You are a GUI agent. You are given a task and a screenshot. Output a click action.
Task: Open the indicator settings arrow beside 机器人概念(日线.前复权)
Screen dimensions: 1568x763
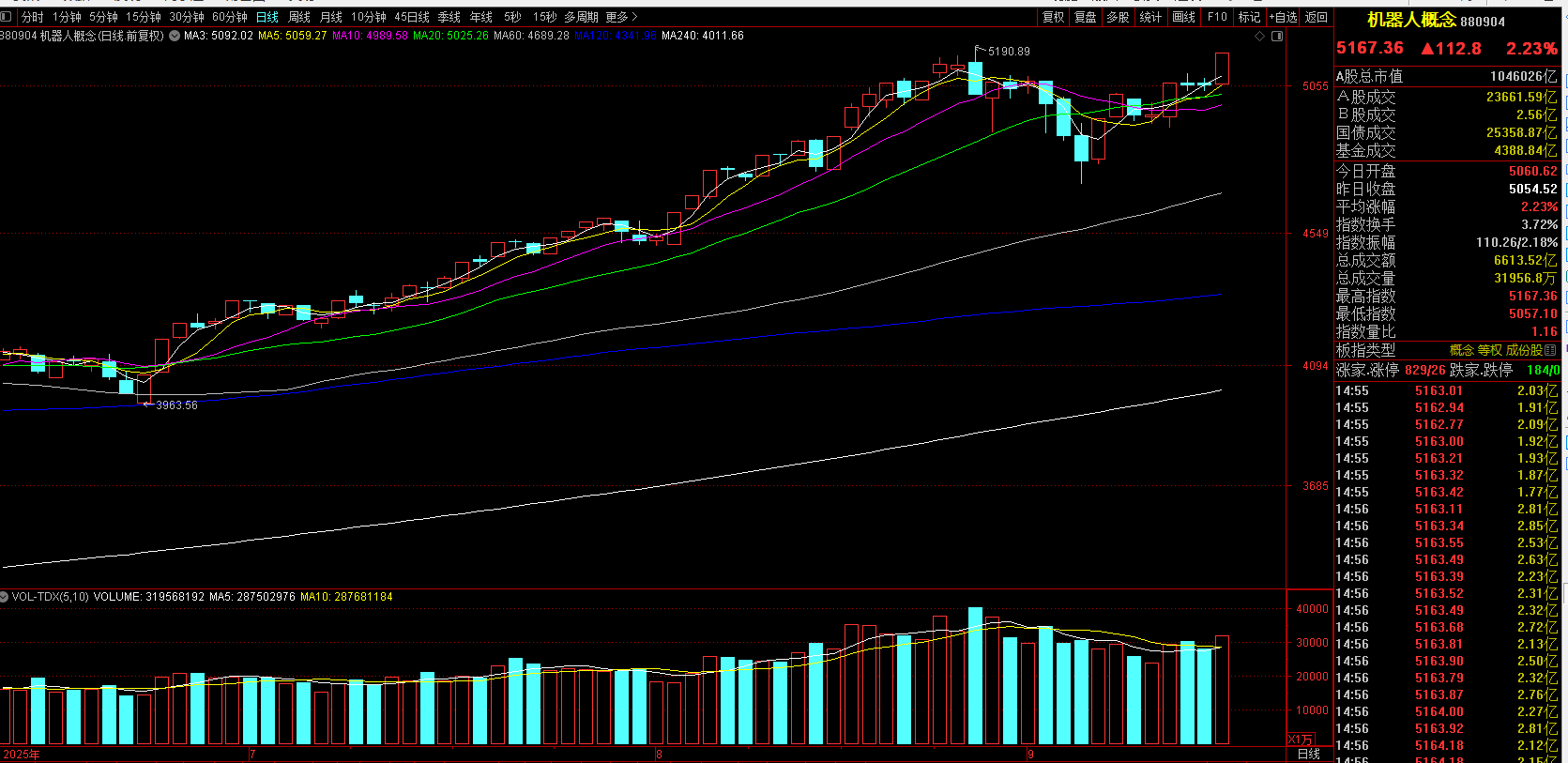coord(175,36)
